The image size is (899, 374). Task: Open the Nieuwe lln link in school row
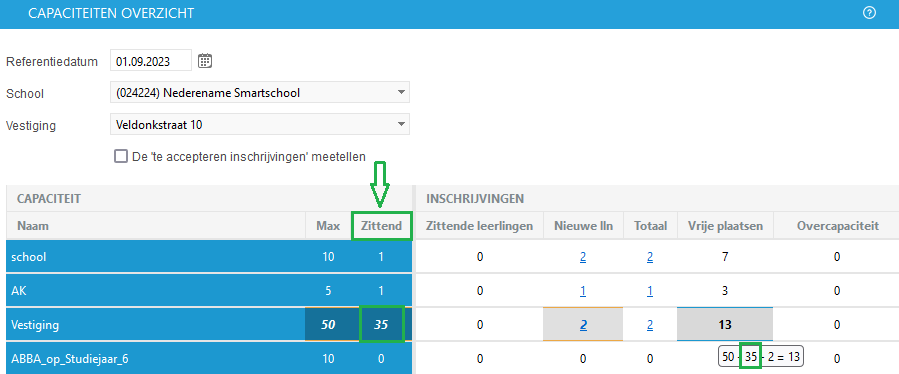(583, 257)
